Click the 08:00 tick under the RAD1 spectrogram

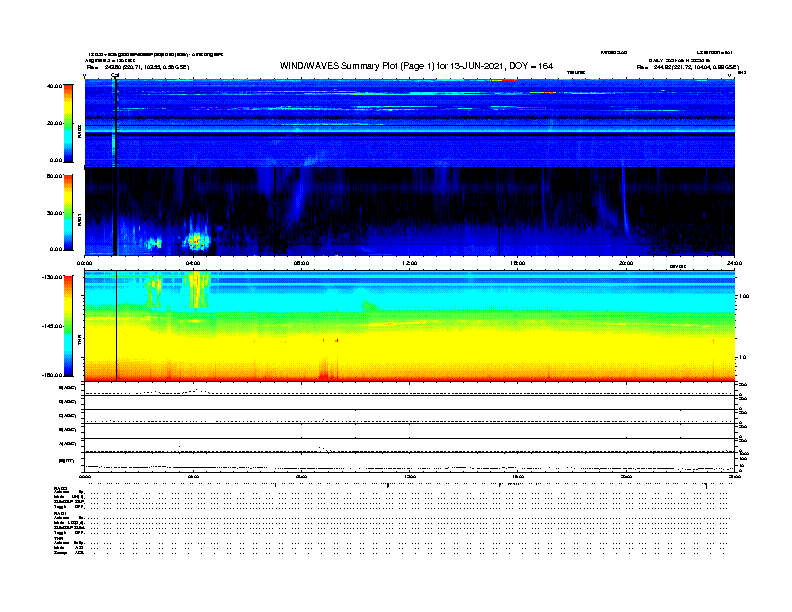[301, 263]
